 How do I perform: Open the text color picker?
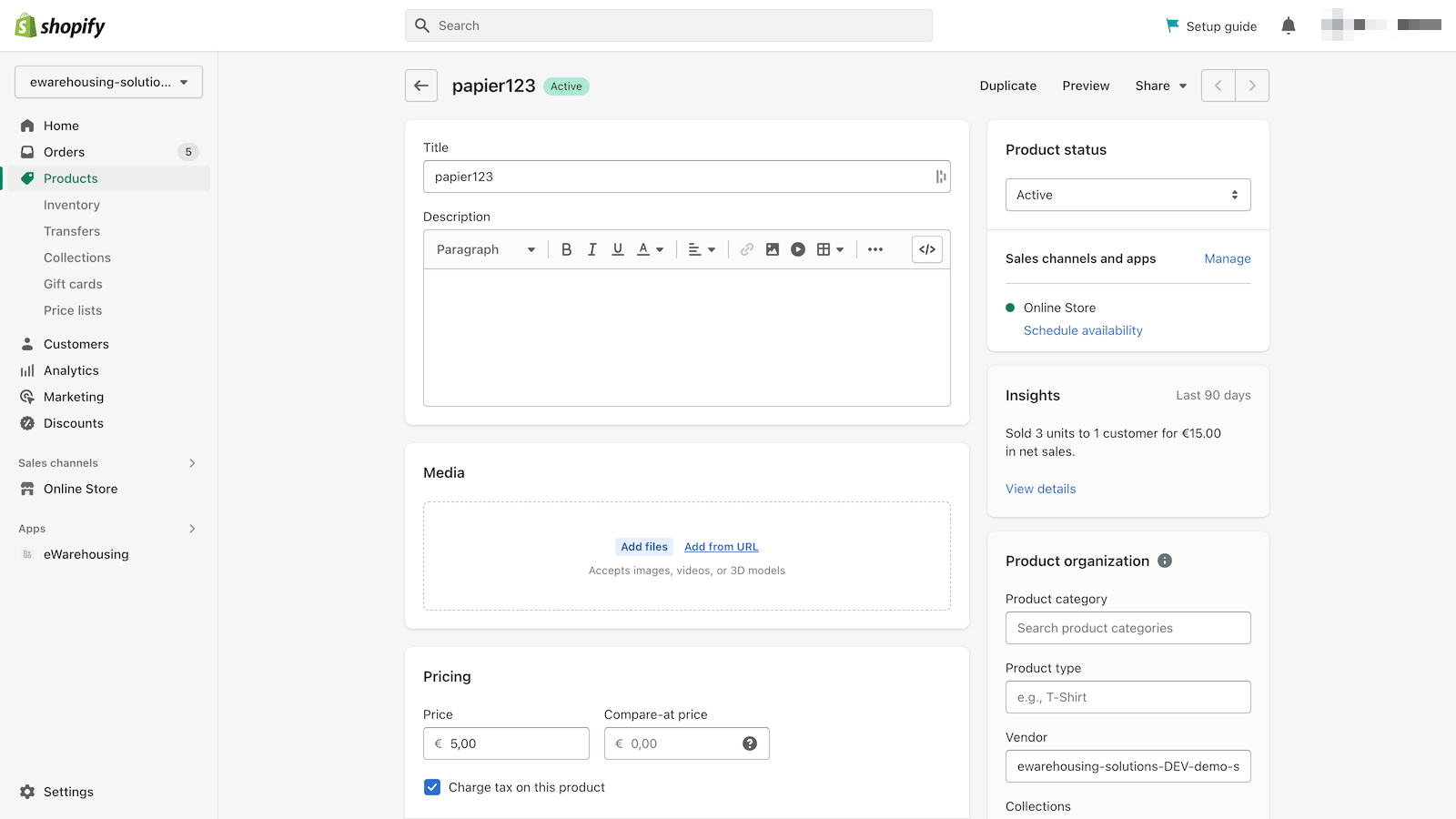click(650, 249)
